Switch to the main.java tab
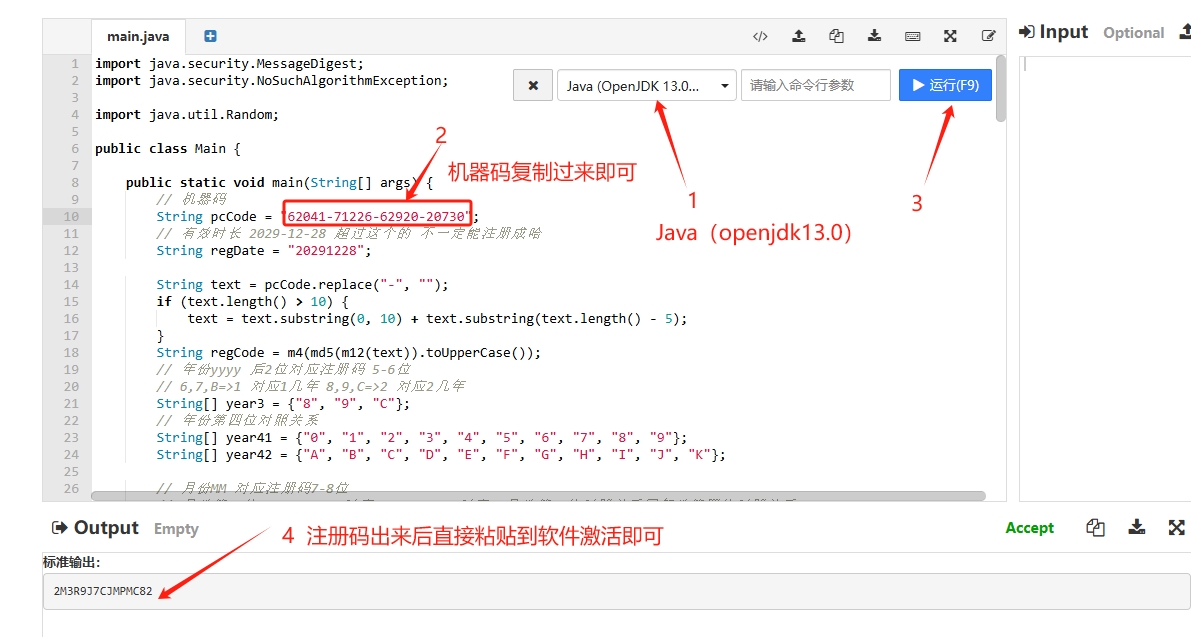This screenshot has width=1191, height=637. (138, 37)
